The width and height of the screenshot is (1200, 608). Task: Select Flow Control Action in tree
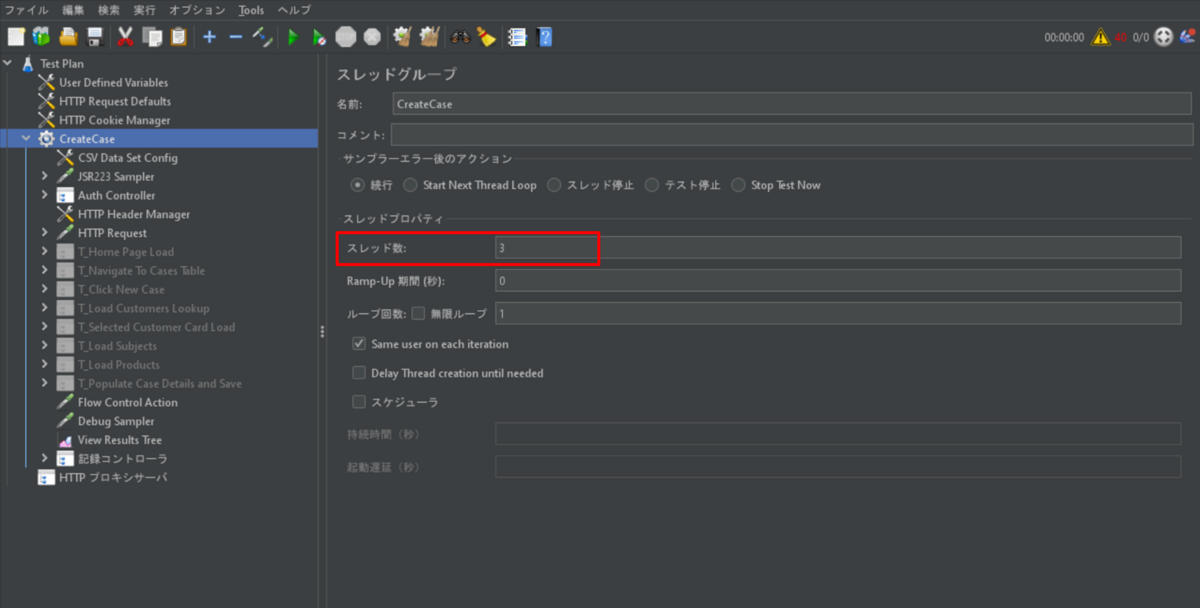(x=128, y=402)
